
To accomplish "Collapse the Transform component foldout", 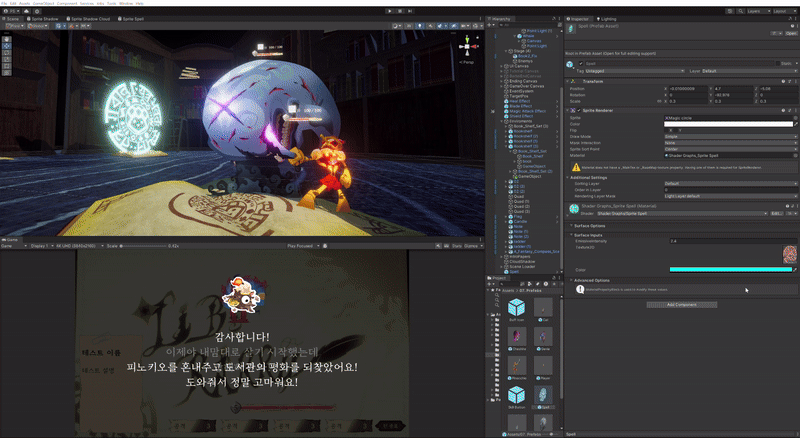I will click(568, 82).
